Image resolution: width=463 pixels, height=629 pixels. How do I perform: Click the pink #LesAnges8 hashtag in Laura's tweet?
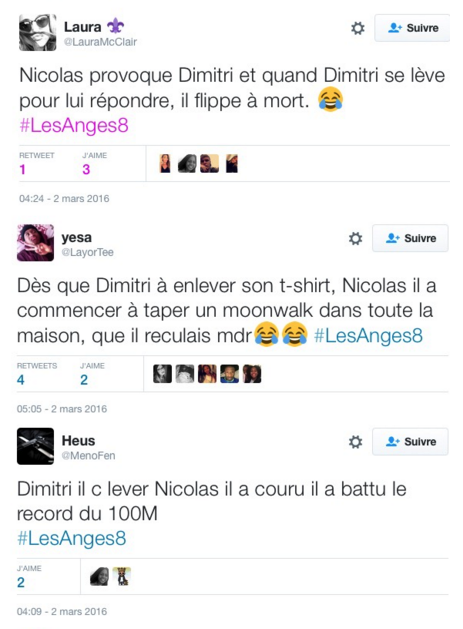[x=74, y=125]
